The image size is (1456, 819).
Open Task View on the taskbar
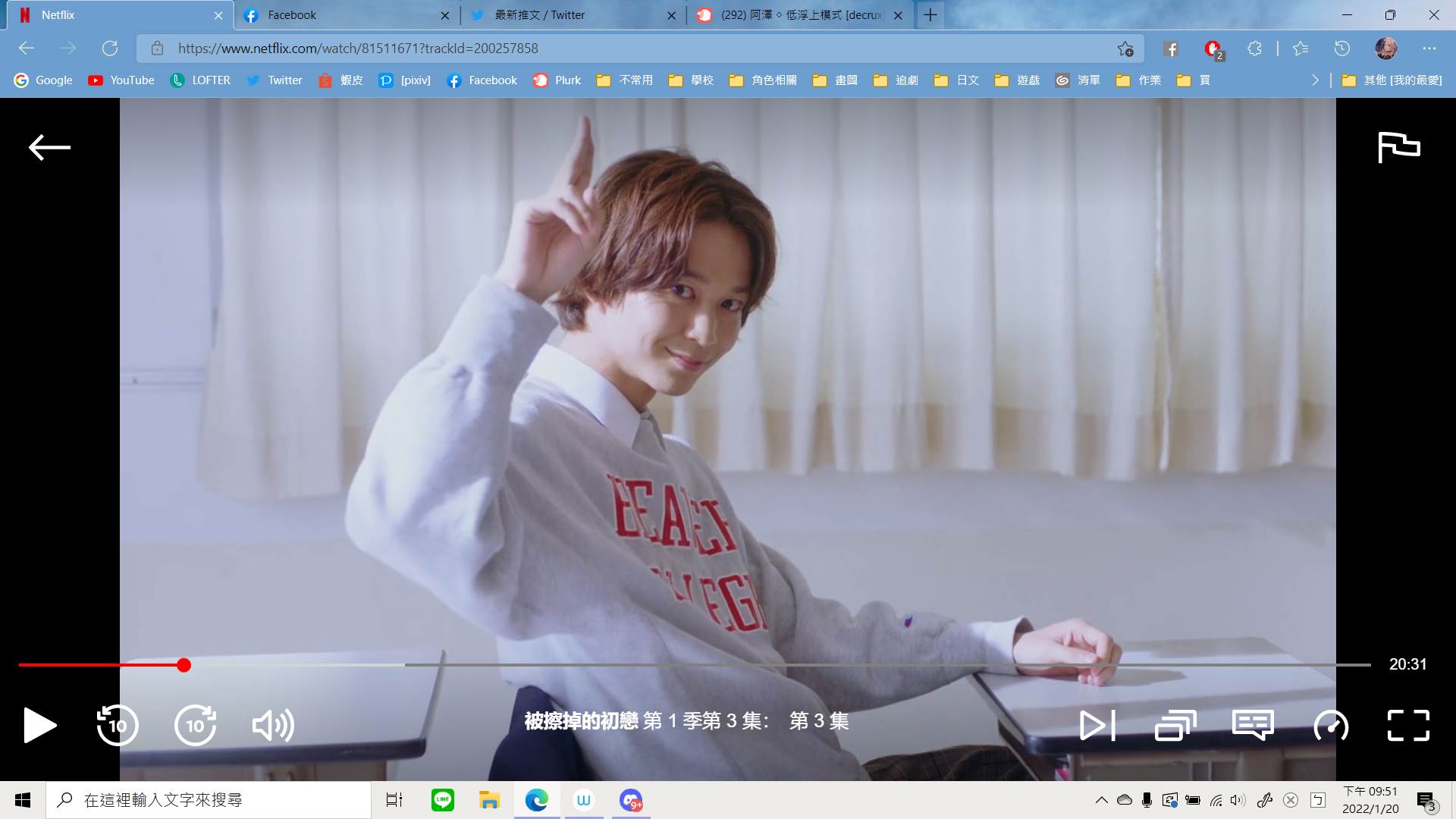(x=394, y=800)
